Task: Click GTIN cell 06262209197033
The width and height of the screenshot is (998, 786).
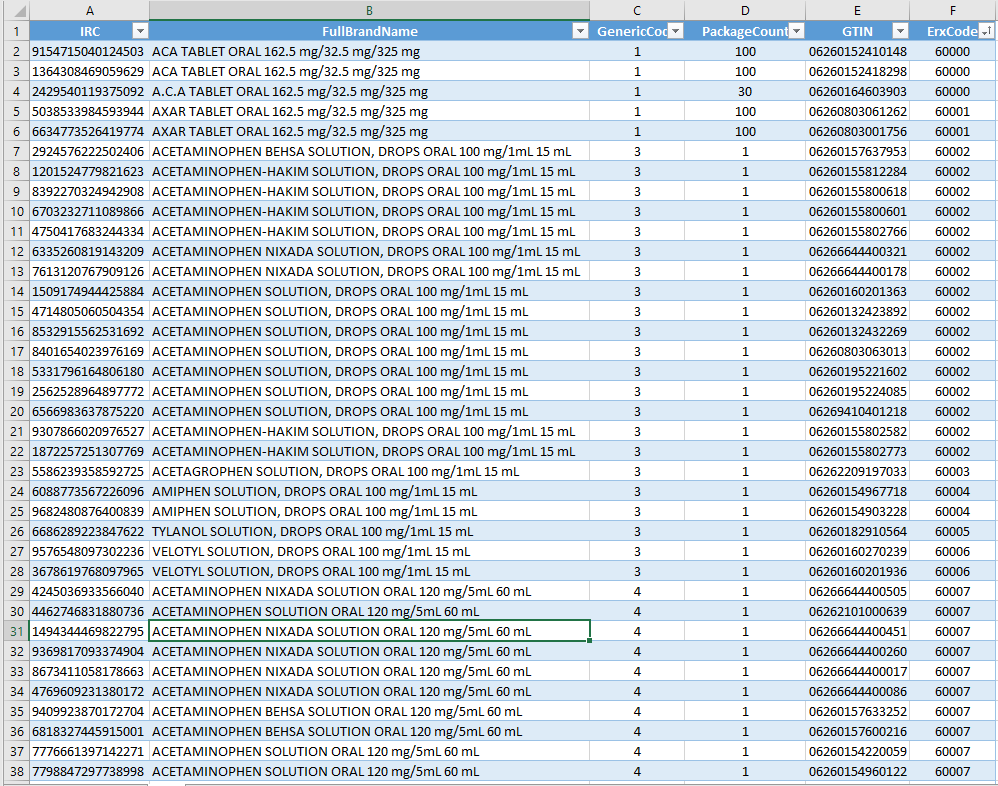Action: pyautogui.click(x=857, y=472)
